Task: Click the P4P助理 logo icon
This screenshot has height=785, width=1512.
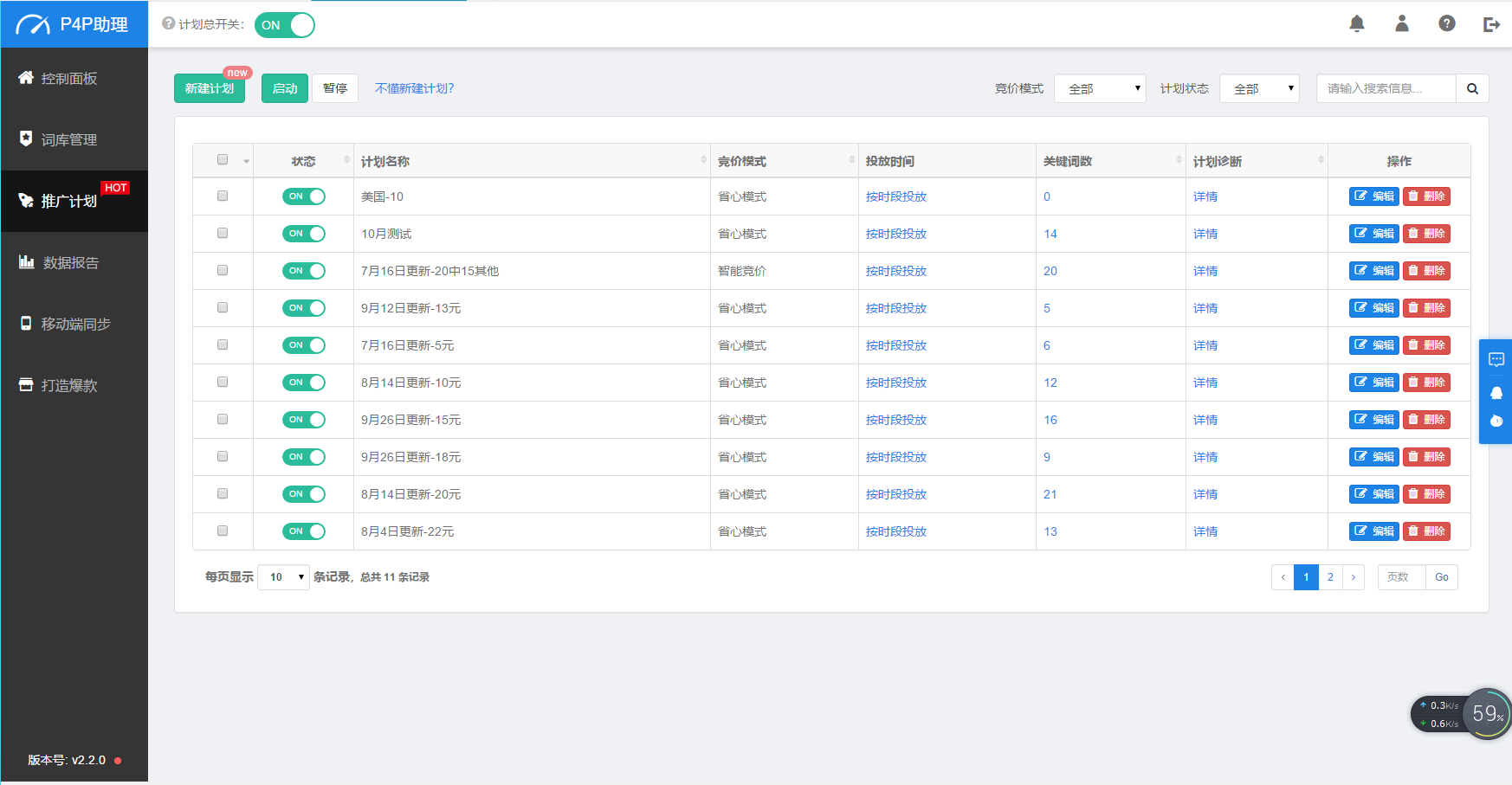Action: click(x=34, y=25)
